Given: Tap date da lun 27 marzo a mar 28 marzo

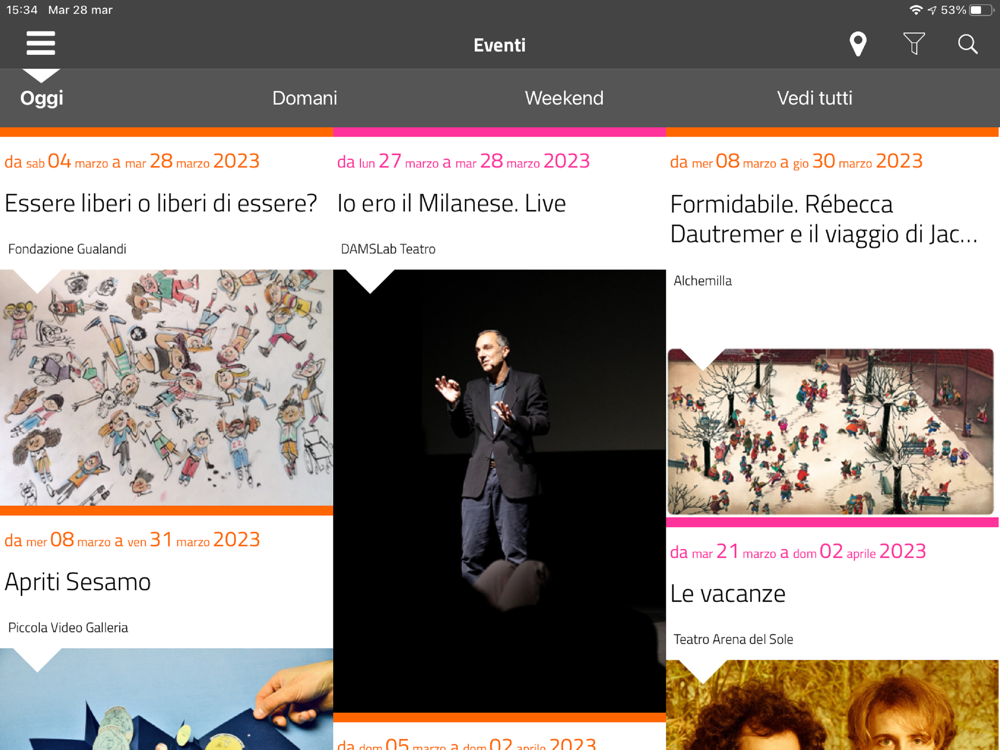Looking at the screenshot, I should tap(463, 161).
